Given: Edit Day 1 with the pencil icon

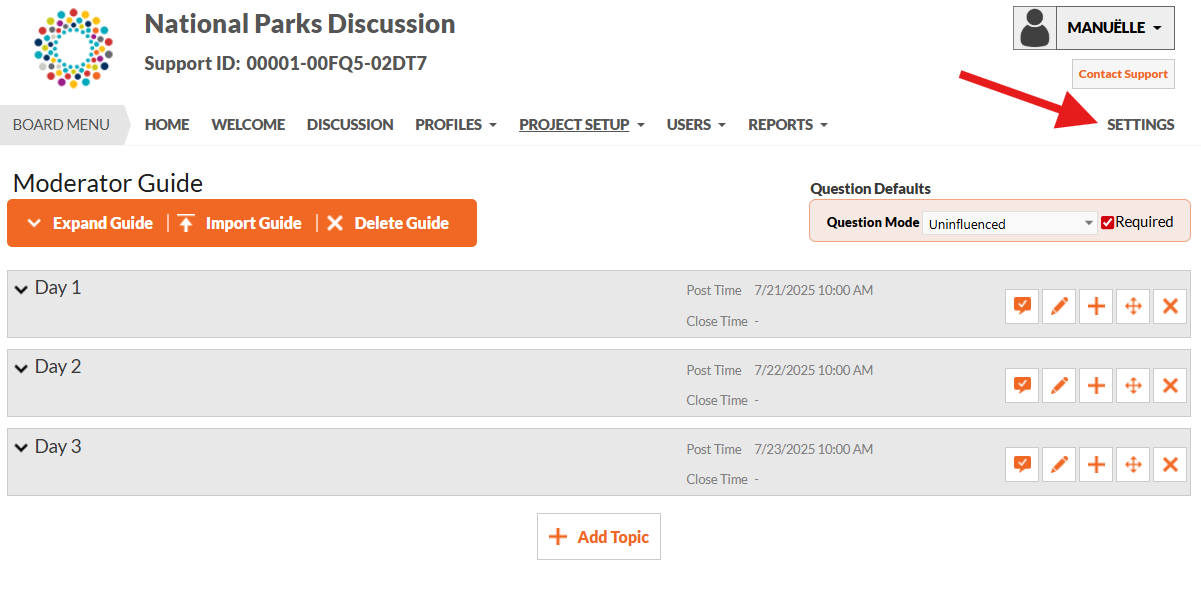Looking at the screenshot, I should click(x=1059, y=306).
